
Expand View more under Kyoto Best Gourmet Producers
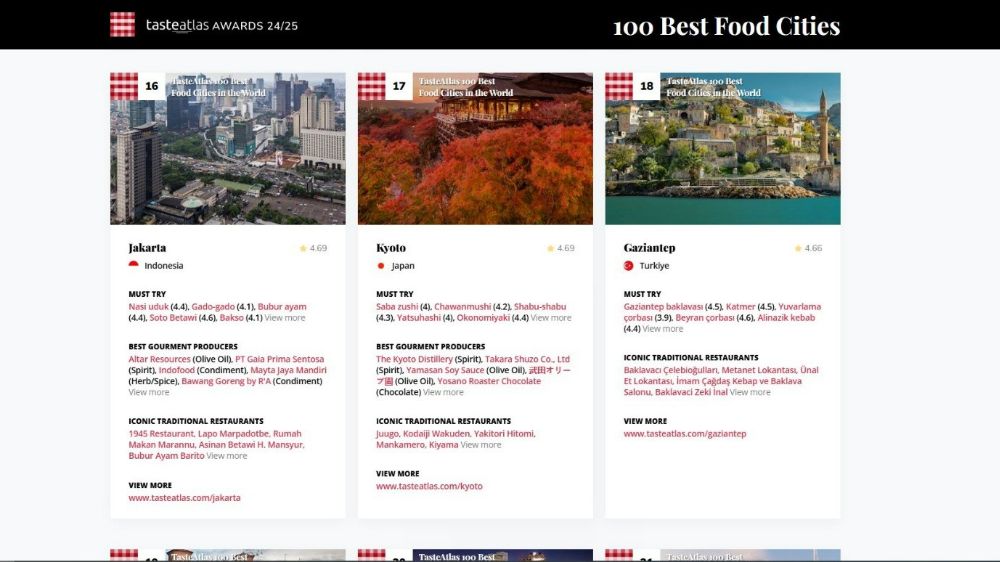pyautogui.click(x=443, y=392)
